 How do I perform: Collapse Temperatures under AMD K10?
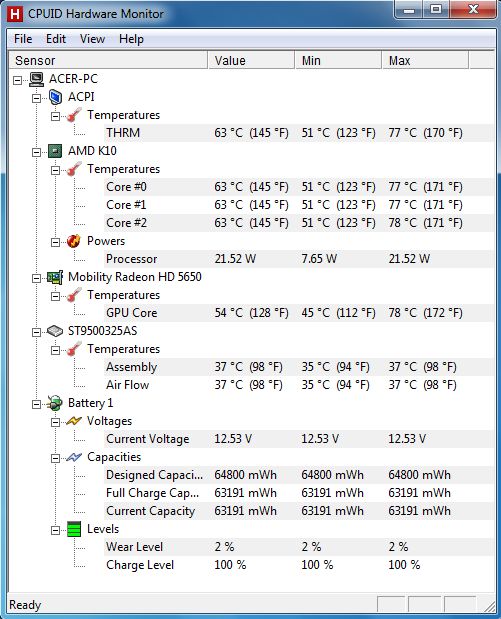click(55, 171)
